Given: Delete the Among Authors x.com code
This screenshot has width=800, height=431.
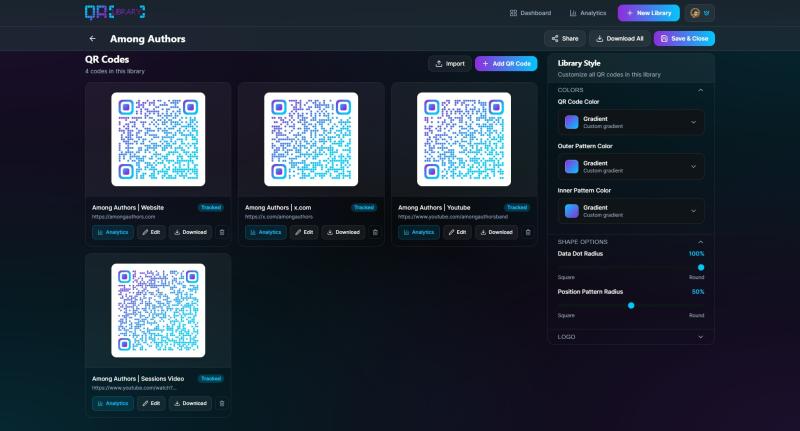Looking at the screenshot, I should tap(375, 232).
